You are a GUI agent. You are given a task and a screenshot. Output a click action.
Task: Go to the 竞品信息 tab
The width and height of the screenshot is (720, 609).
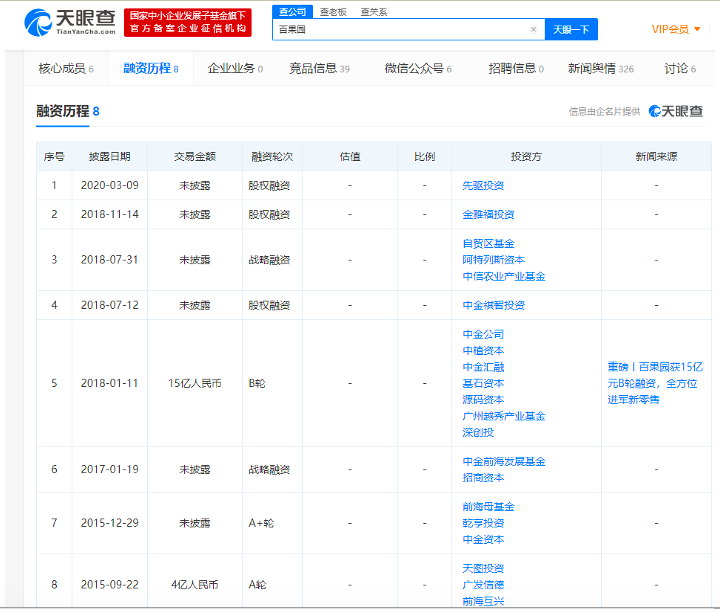pos(319,69)
